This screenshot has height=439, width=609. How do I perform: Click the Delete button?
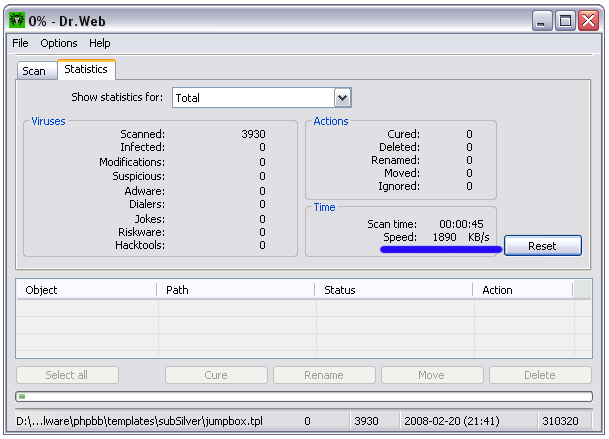540,375
